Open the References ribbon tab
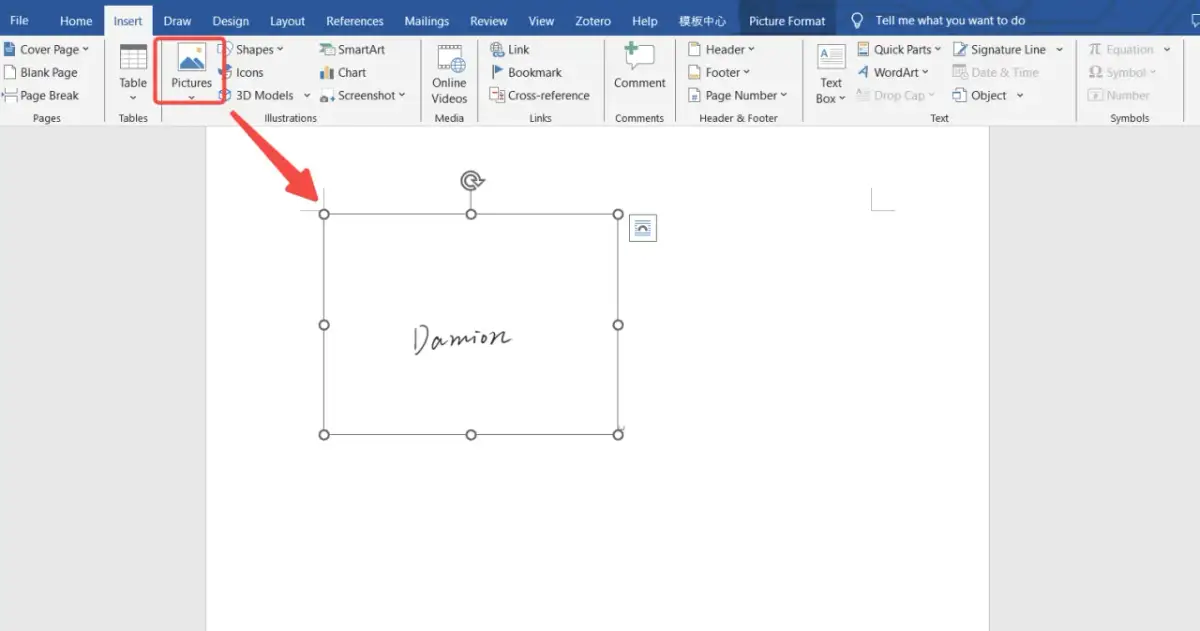This screenshot has width=1200, height=631. (354, 21)
